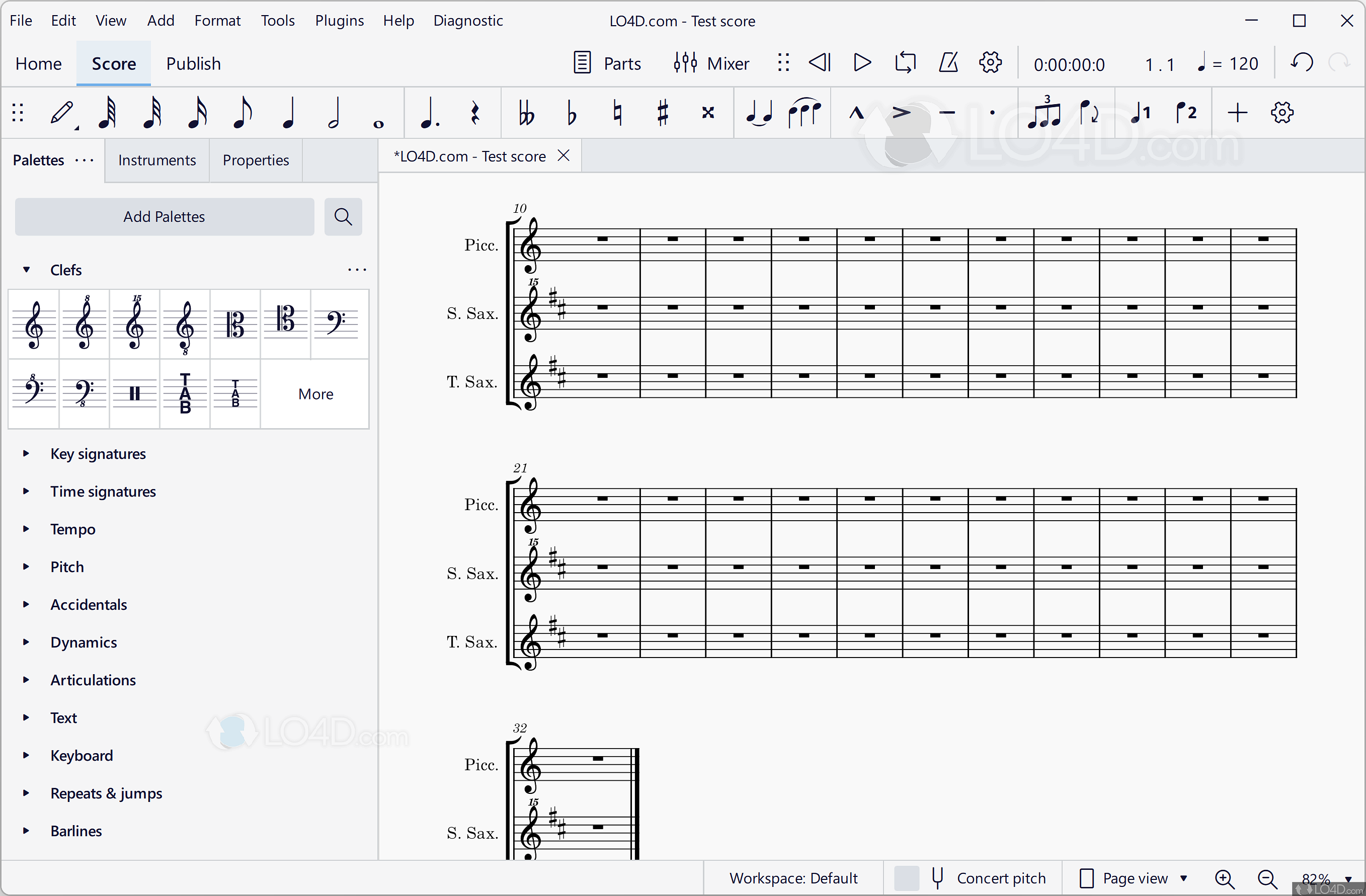Click More to show additional clefs

(315, 394)
